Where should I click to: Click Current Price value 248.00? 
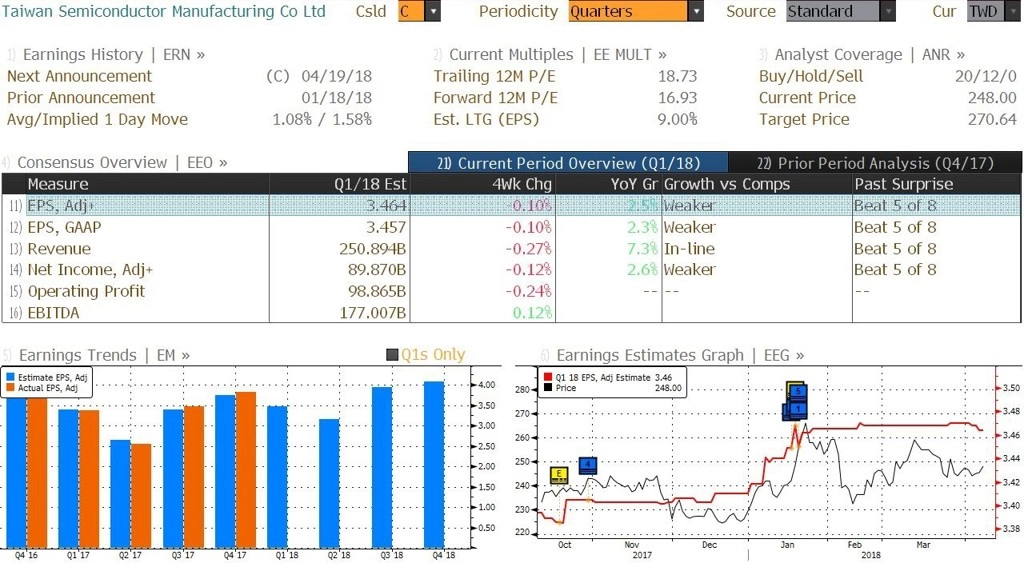click(992, 98)
